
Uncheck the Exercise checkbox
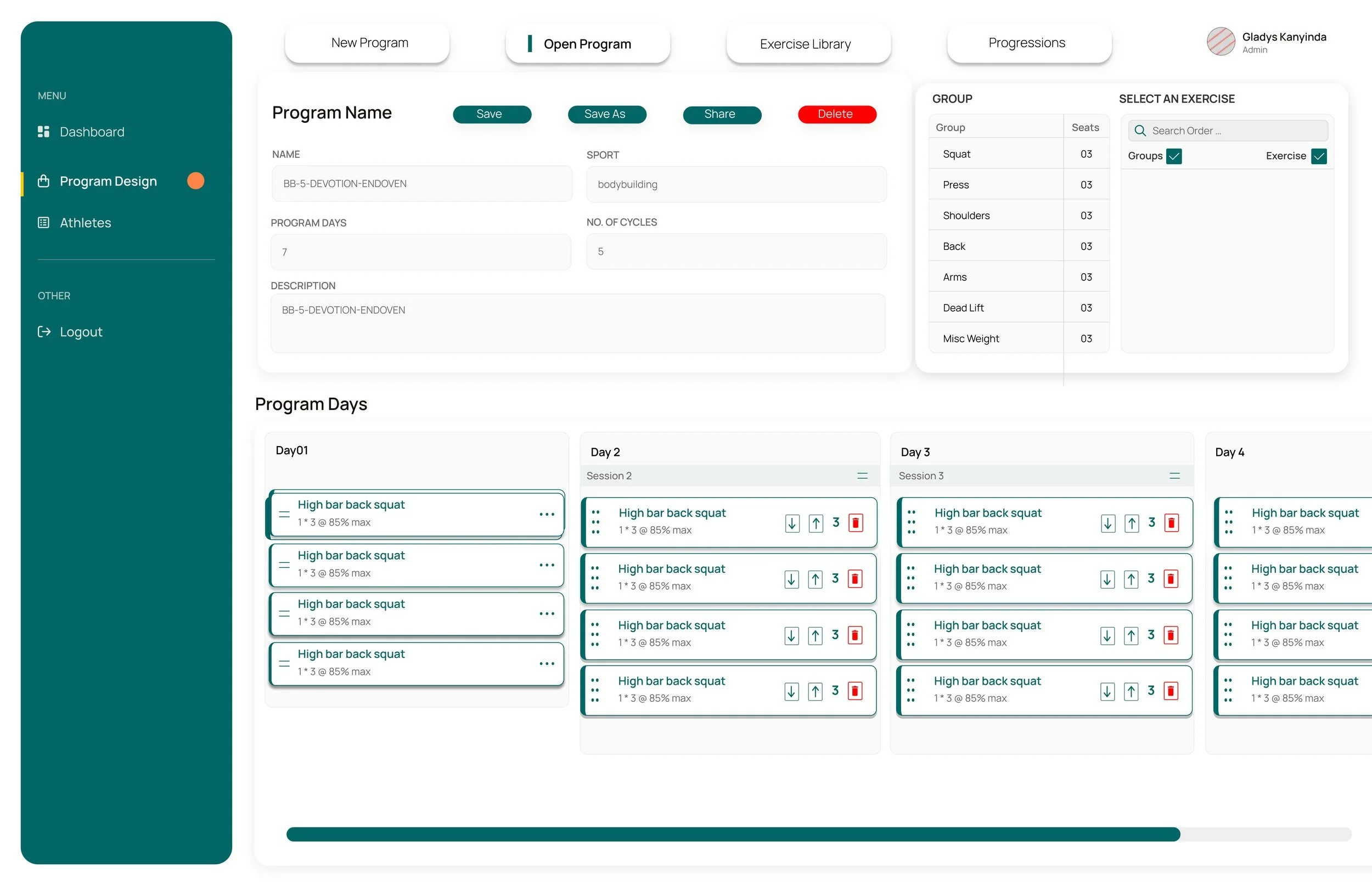tap(1319, 156)
